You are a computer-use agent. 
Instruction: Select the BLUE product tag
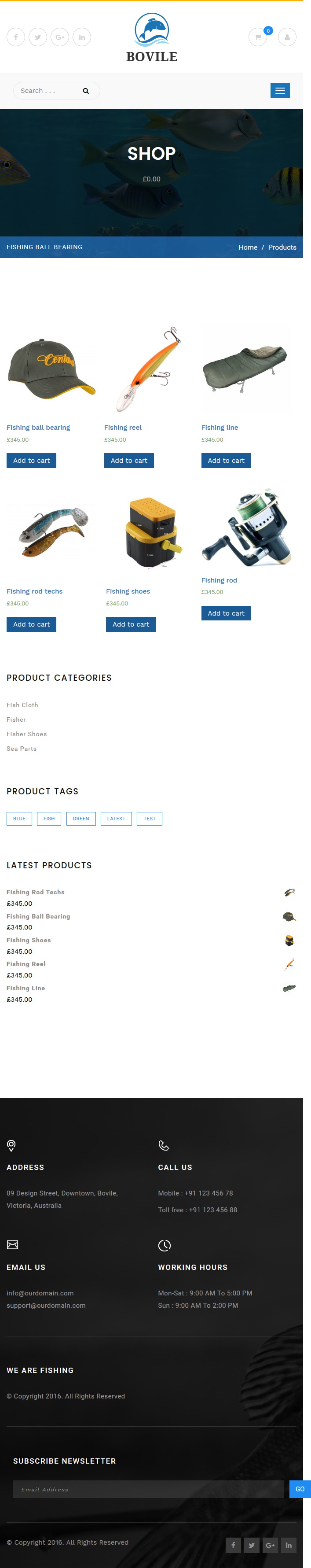click(x=19, y=819)
